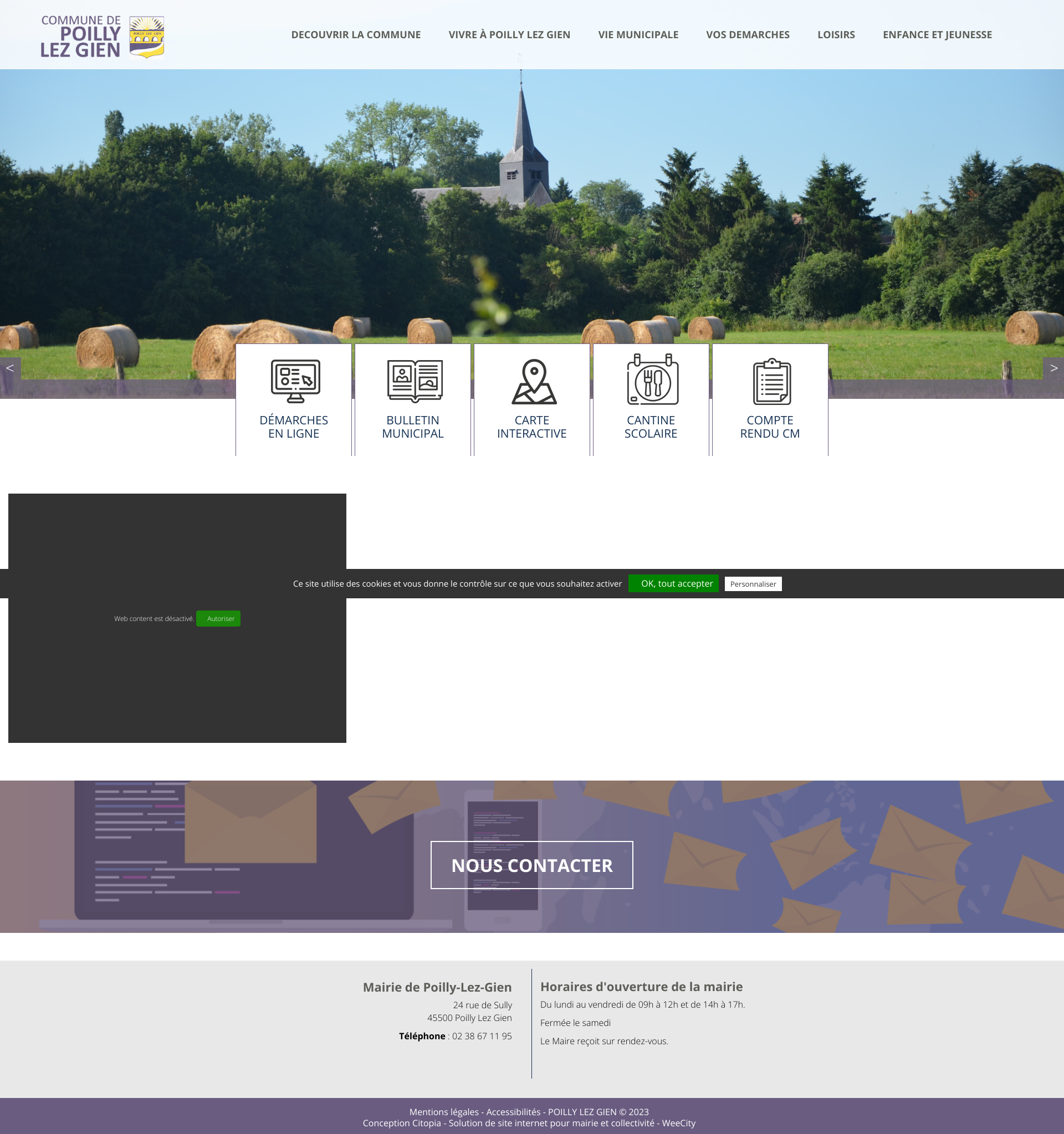Click the Solution de site internet pour mairie link
Image resolution: width=1064 pixels, height=1134 pixels.
[551, 1123]
